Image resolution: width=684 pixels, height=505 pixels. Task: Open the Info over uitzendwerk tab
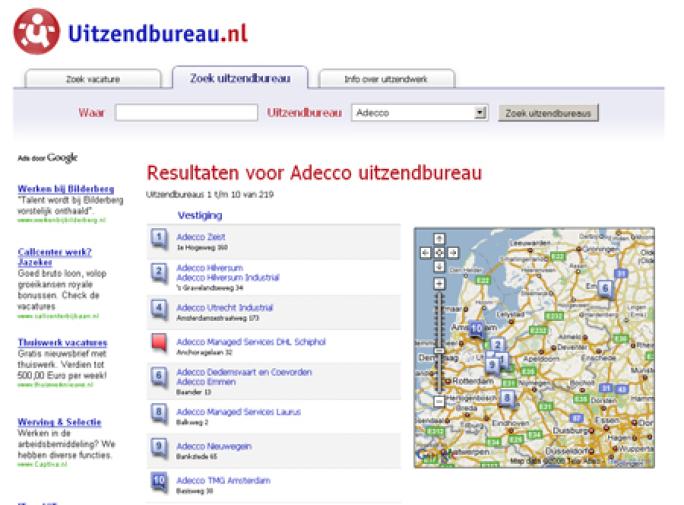[385, 79]
